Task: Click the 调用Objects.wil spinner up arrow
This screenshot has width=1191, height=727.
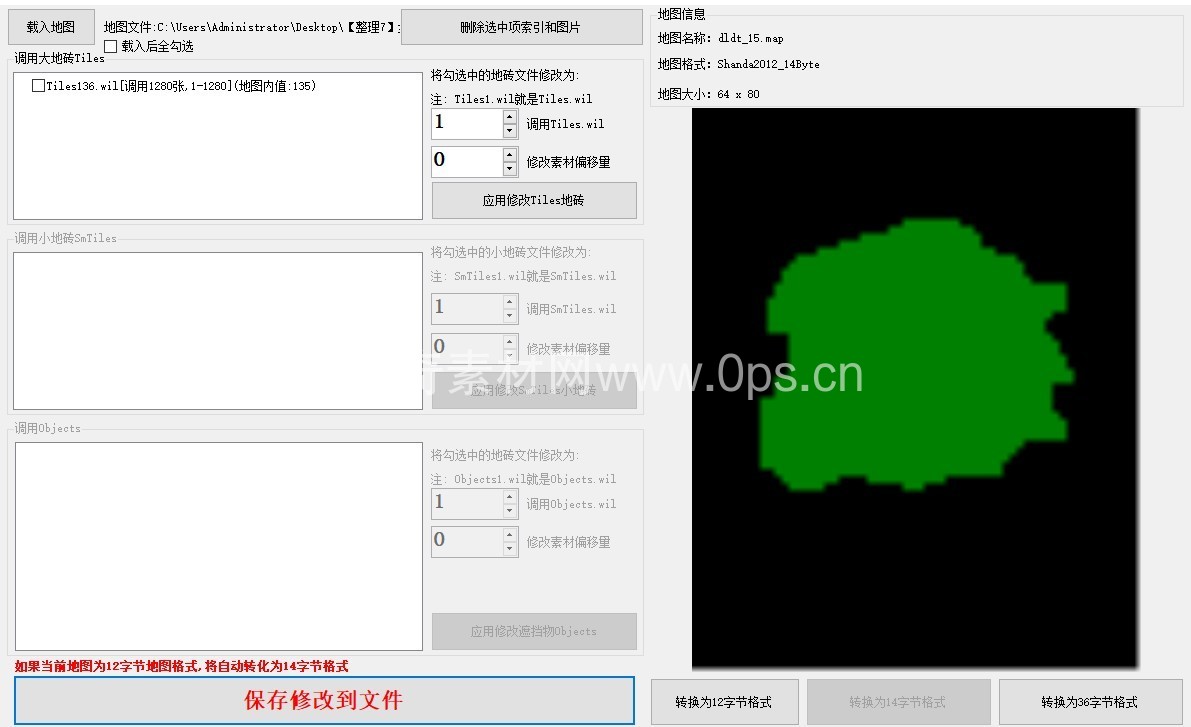Action: click(x=510, y=496)
